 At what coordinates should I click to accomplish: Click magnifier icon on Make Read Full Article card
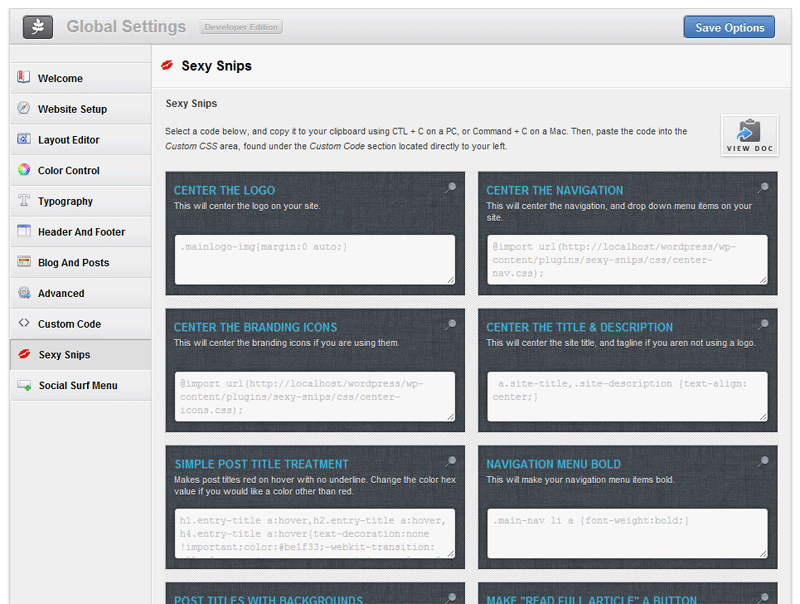[x=763, y=597]
